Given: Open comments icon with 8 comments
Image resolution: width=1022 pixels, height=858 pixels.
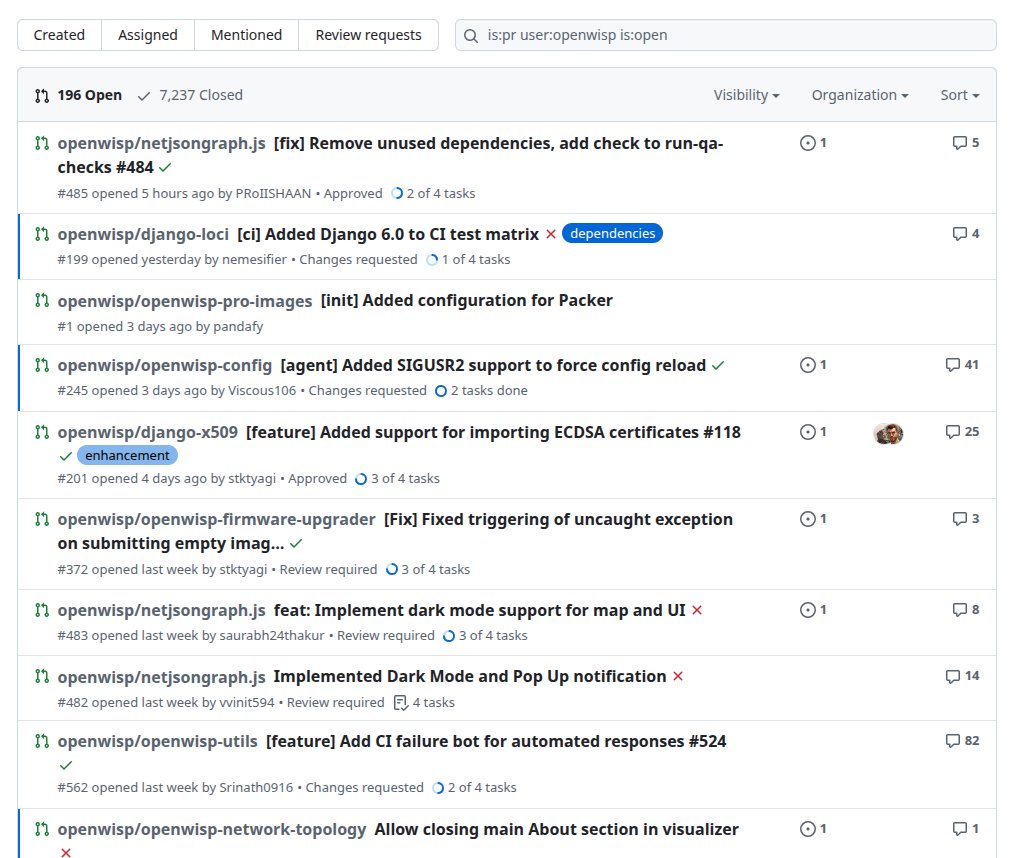Looking at the screenshot, I should (966, 610).
